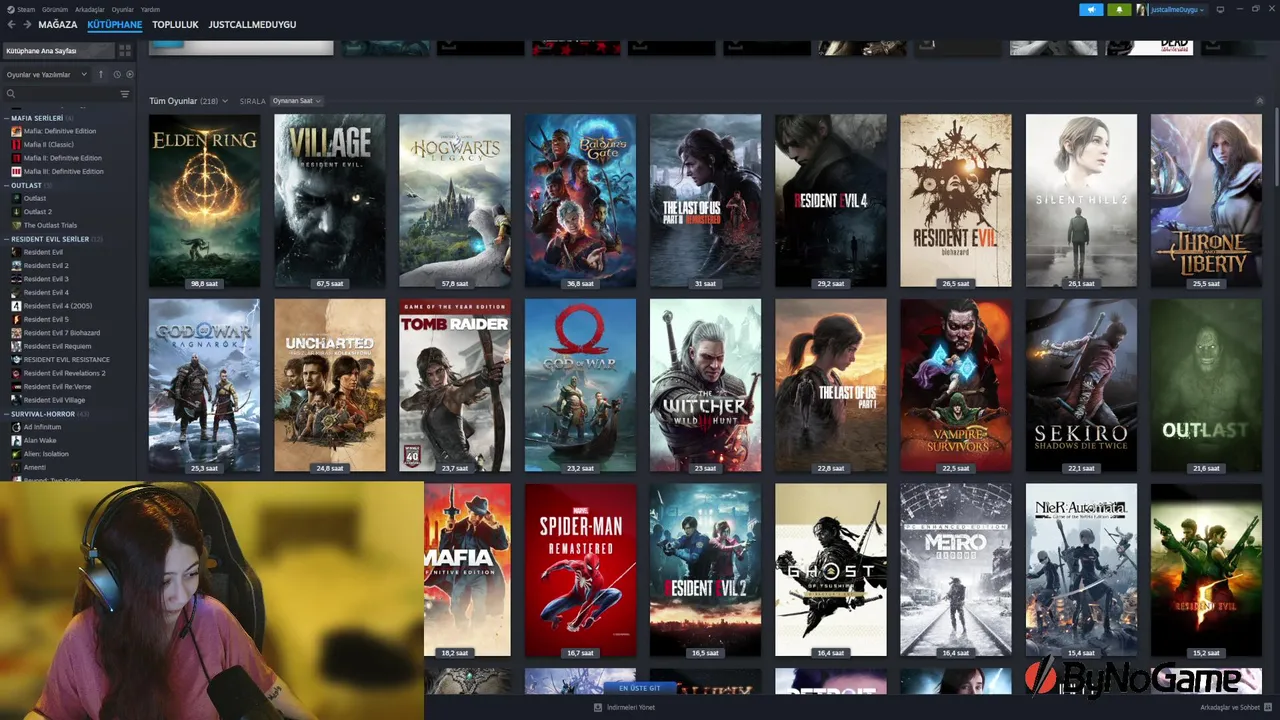This screenshot has width=1280, height=720.
Task: Switch to the MAĞAZA tab
Action: click(x=58, y=24)
